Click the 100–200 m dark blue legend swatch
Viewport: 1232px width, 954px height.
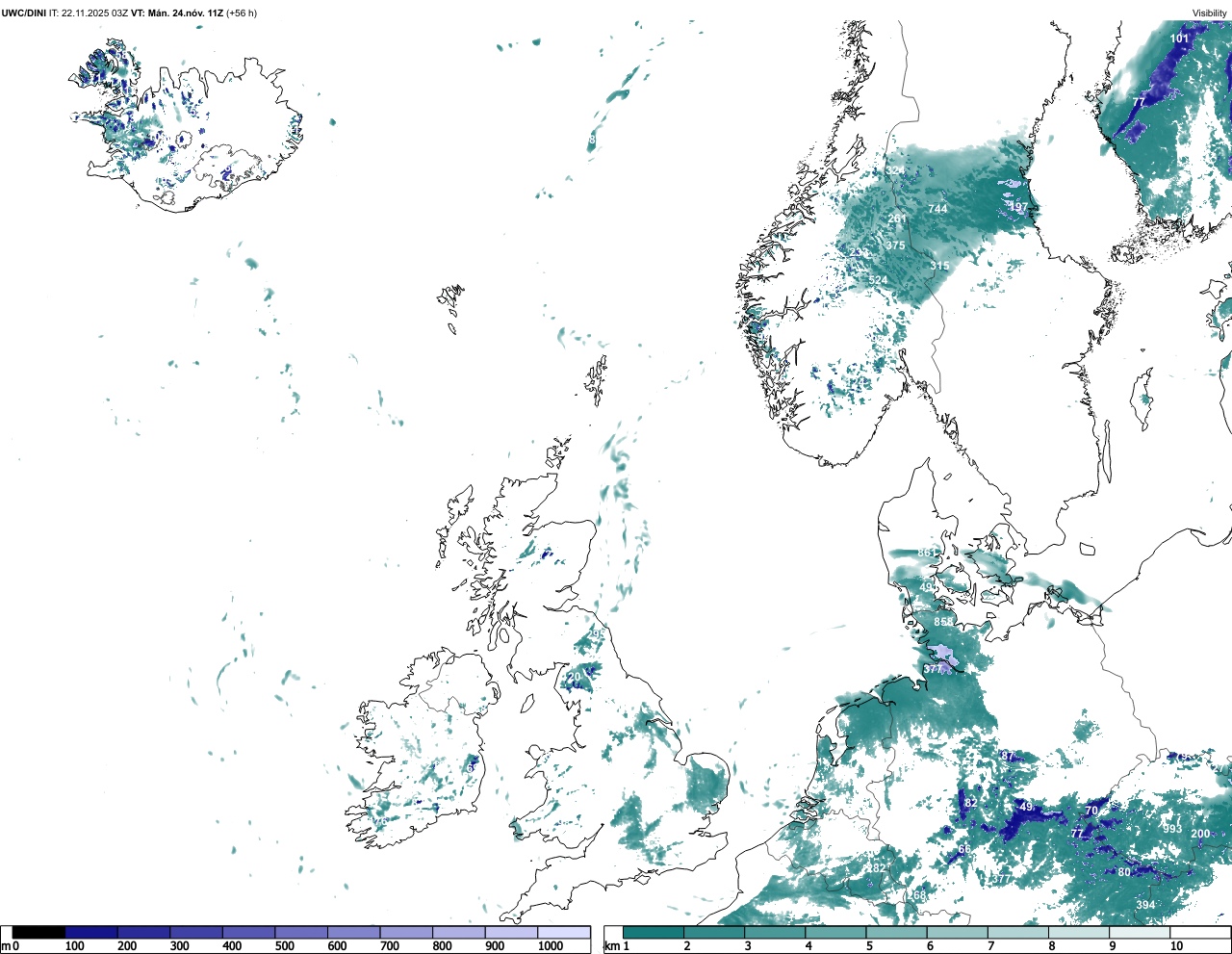tap(91, 932)
